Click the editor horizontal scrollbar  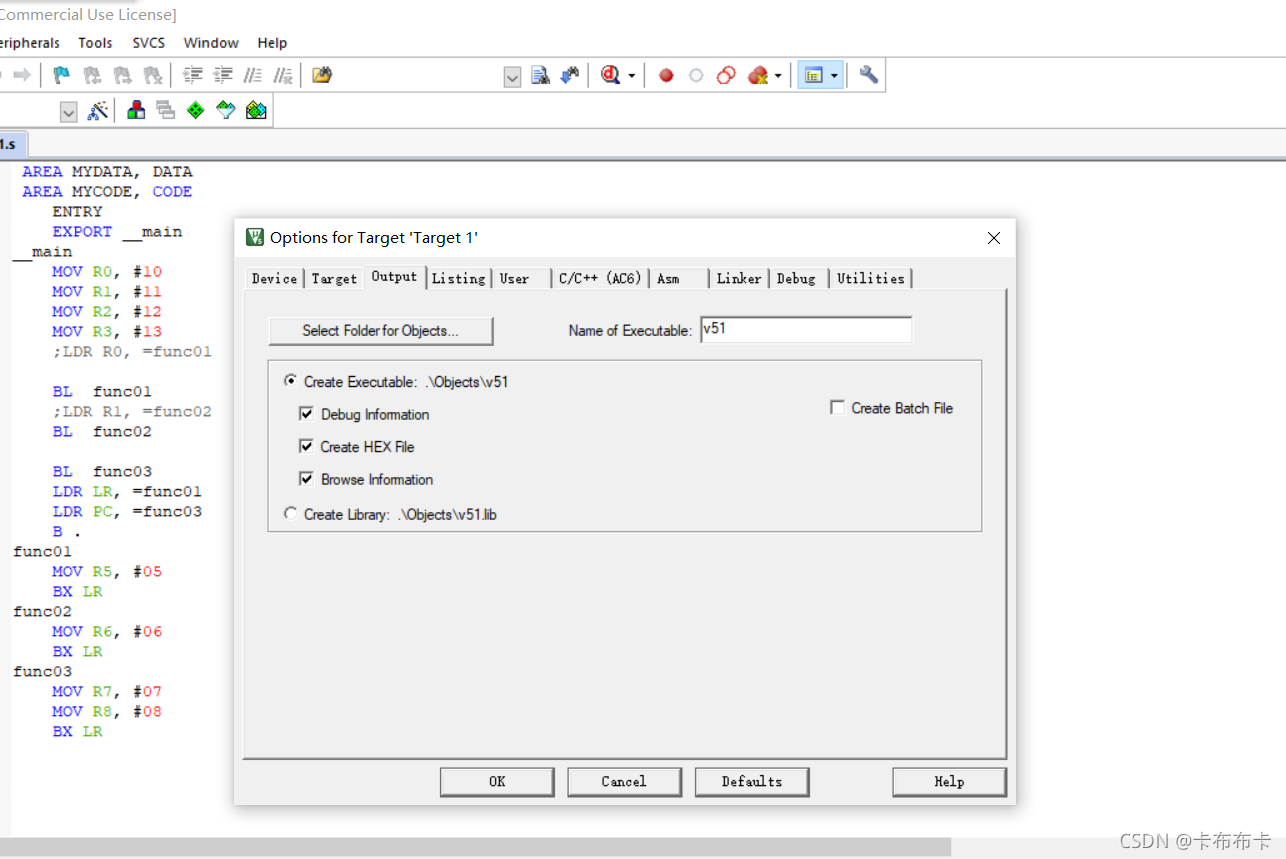(475, 847)
